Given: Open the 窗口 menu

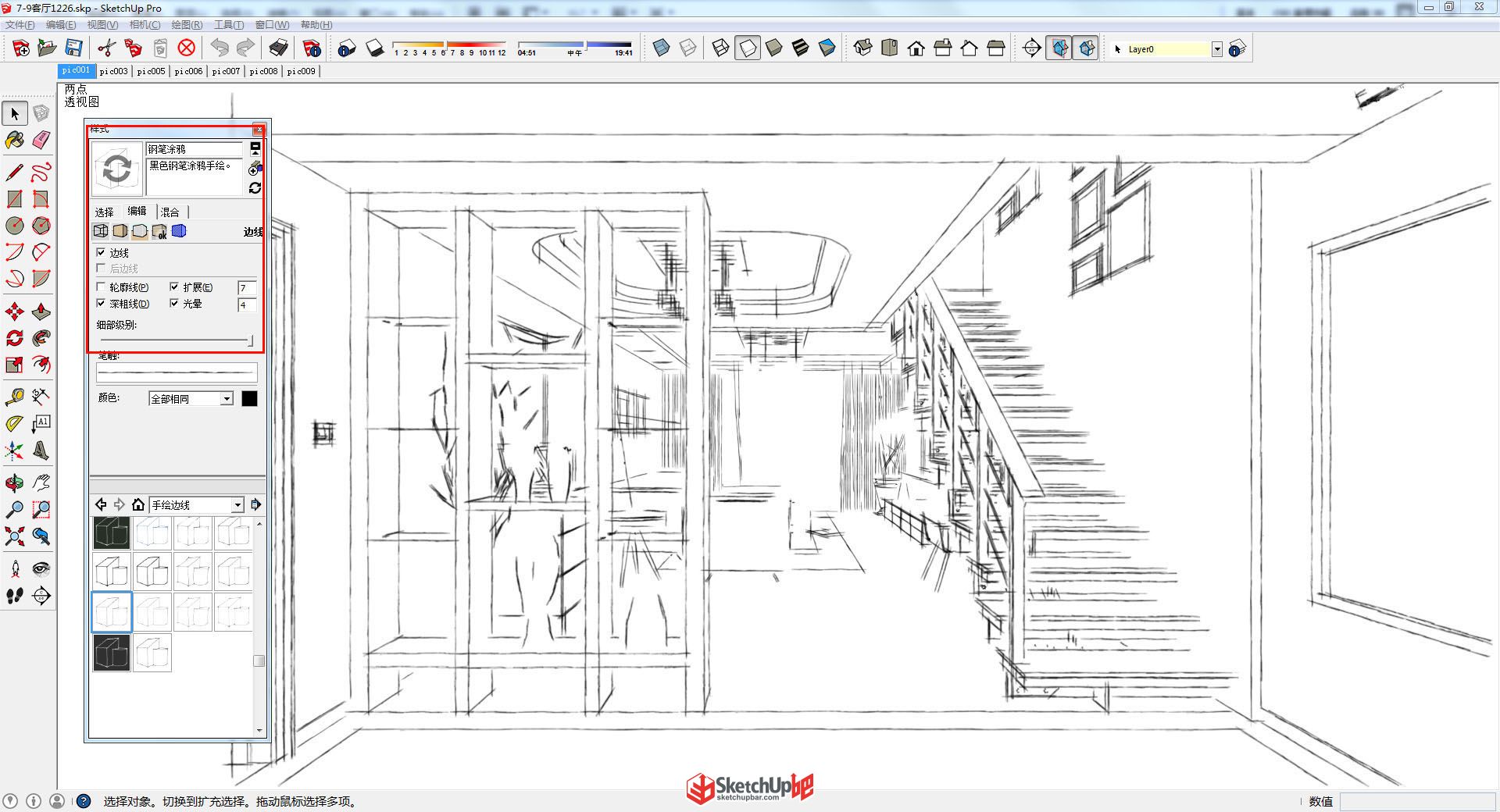Looking at the screenshot, I should pos(272,25).
